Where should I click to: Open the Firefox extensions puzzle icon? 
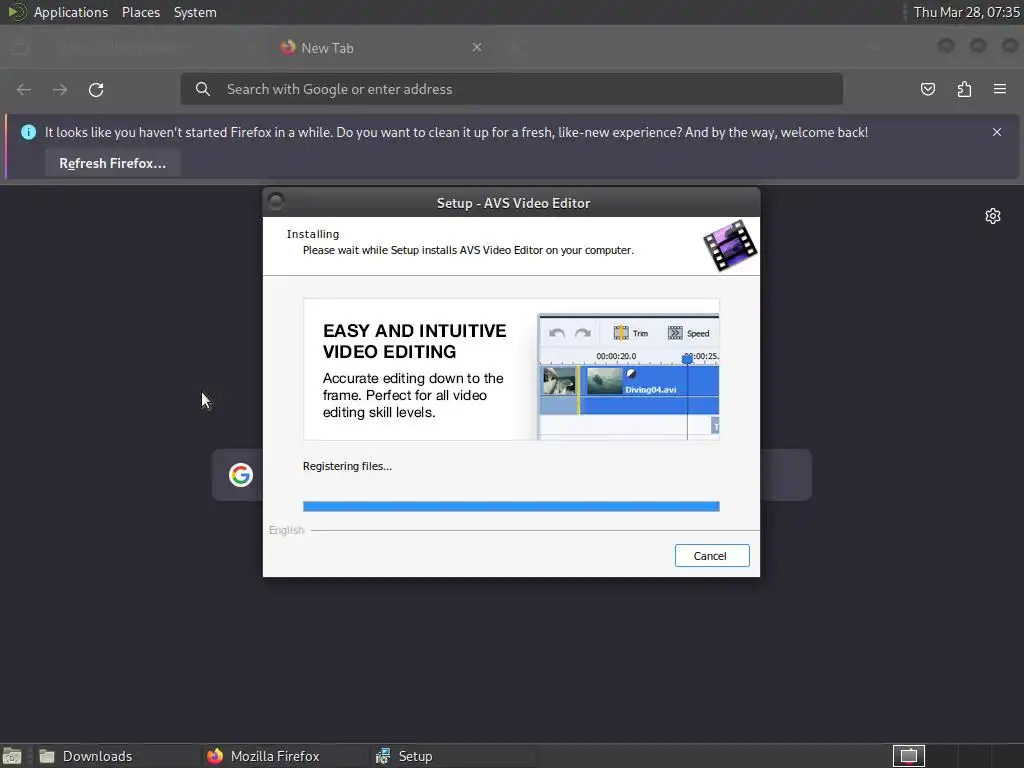pyautogui.click(x=964, y=89)
